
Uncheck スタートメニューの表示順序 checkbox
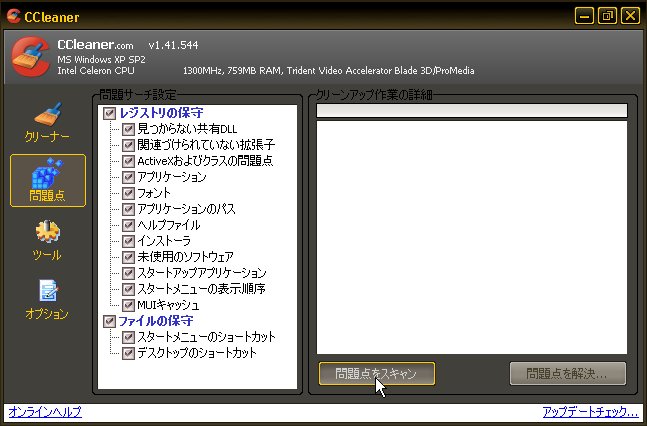(128, 289)
